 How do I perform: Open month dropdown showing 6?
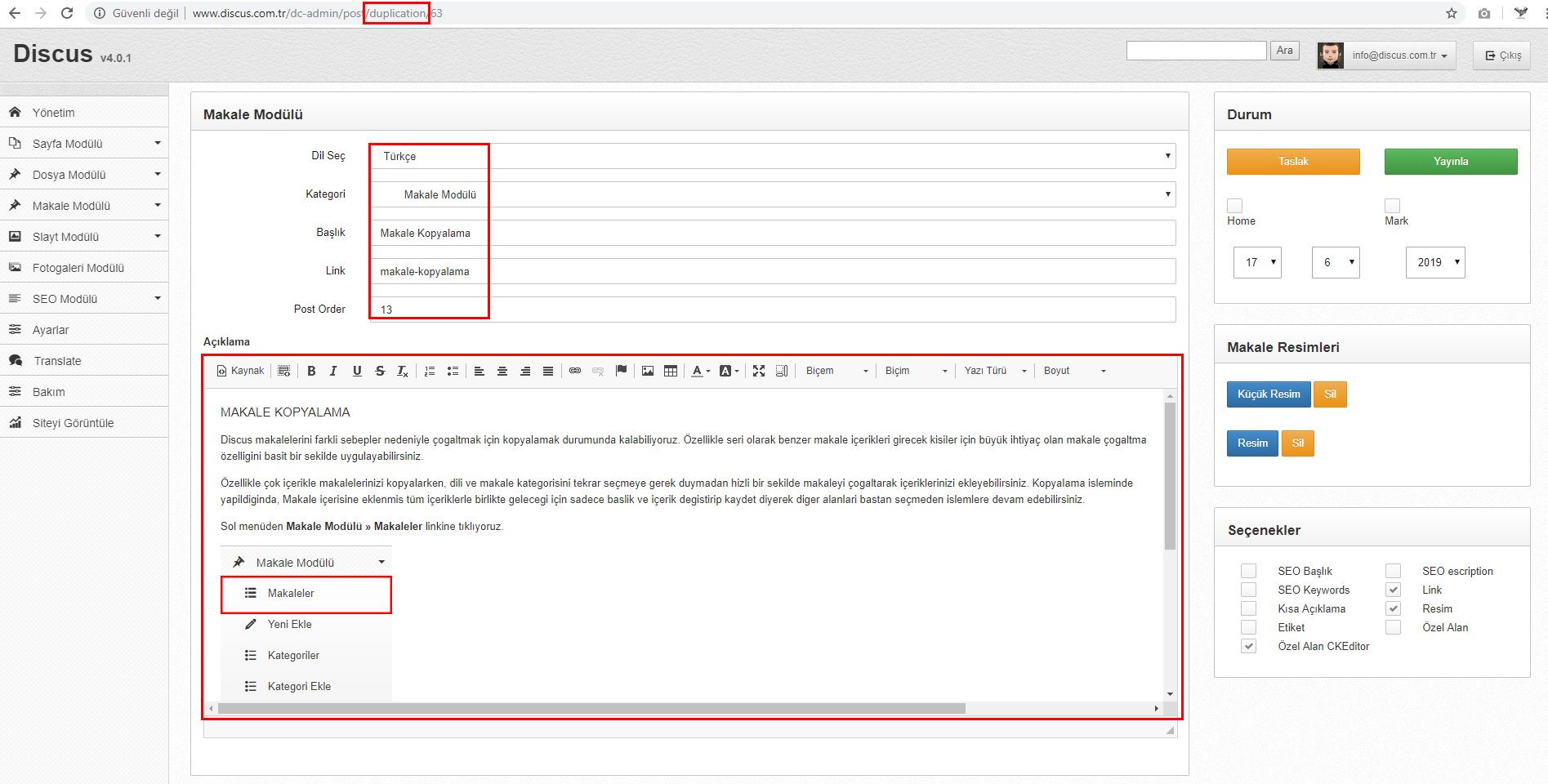[1336, 262]
